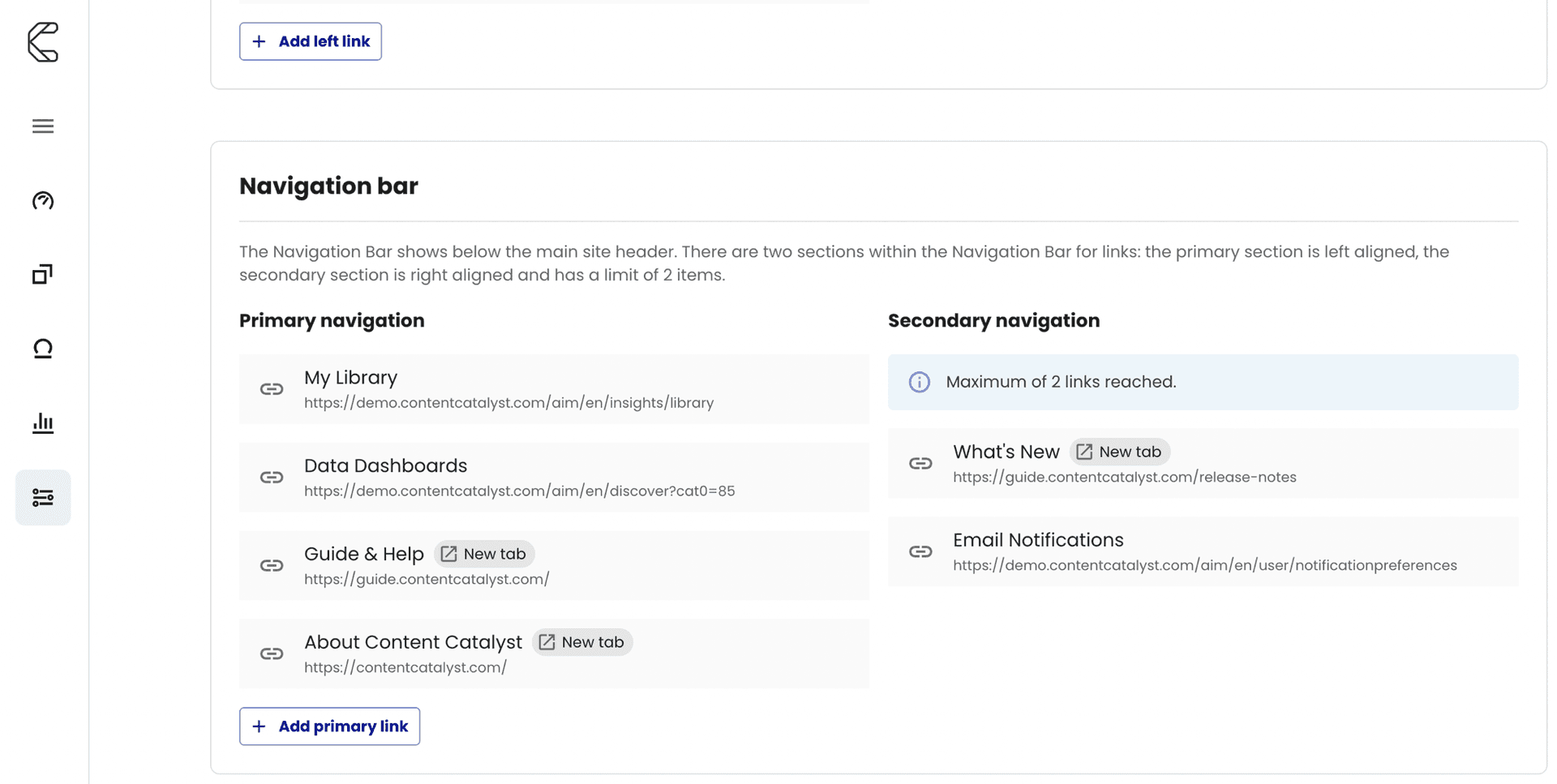This screenshot has height=784, width=1557.
Task: Select the Data Dashboards navigation row
Action: (x=554, y=478)
